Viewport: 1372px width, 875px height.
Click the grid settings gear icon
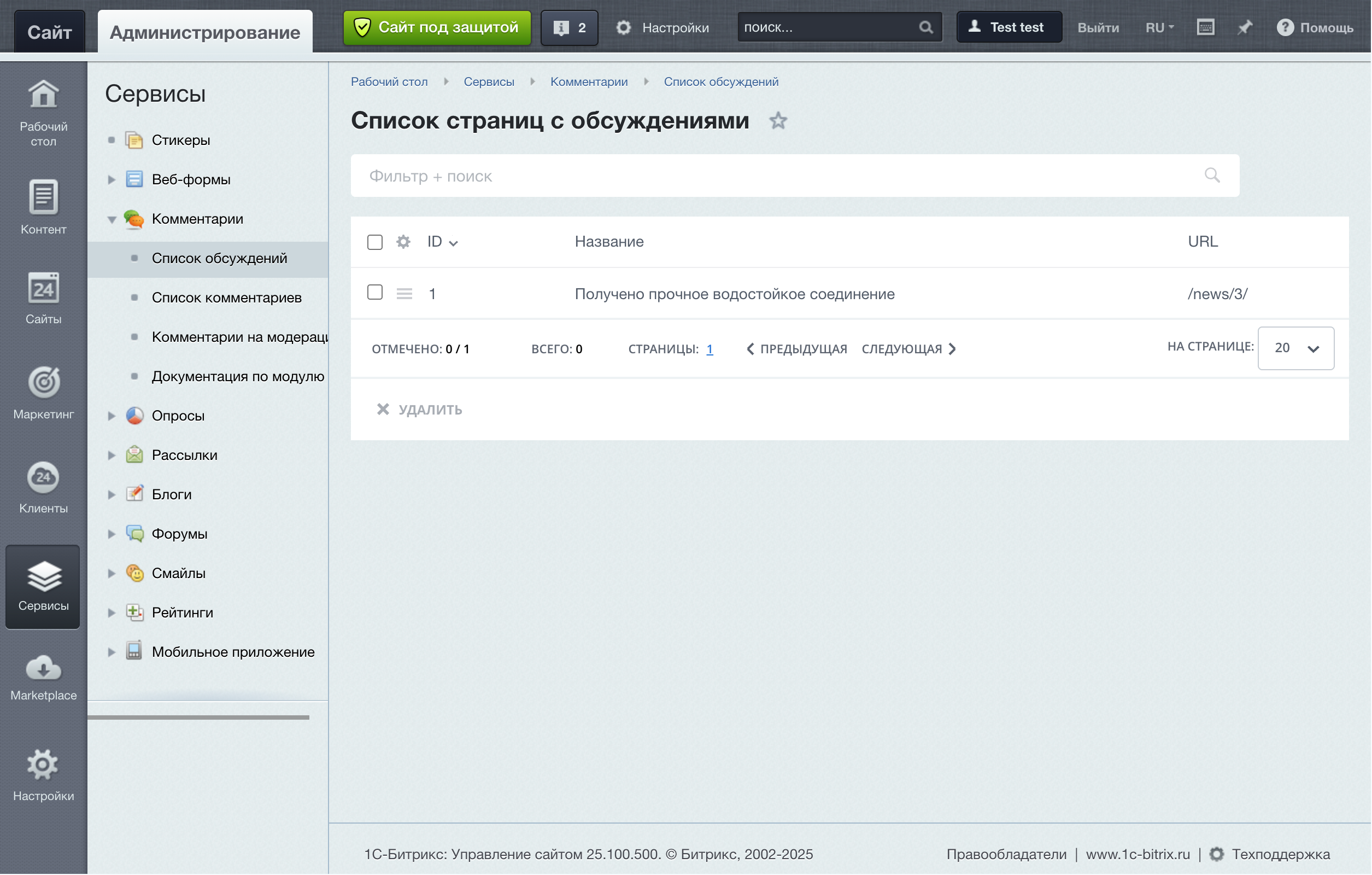coord(403,242)
